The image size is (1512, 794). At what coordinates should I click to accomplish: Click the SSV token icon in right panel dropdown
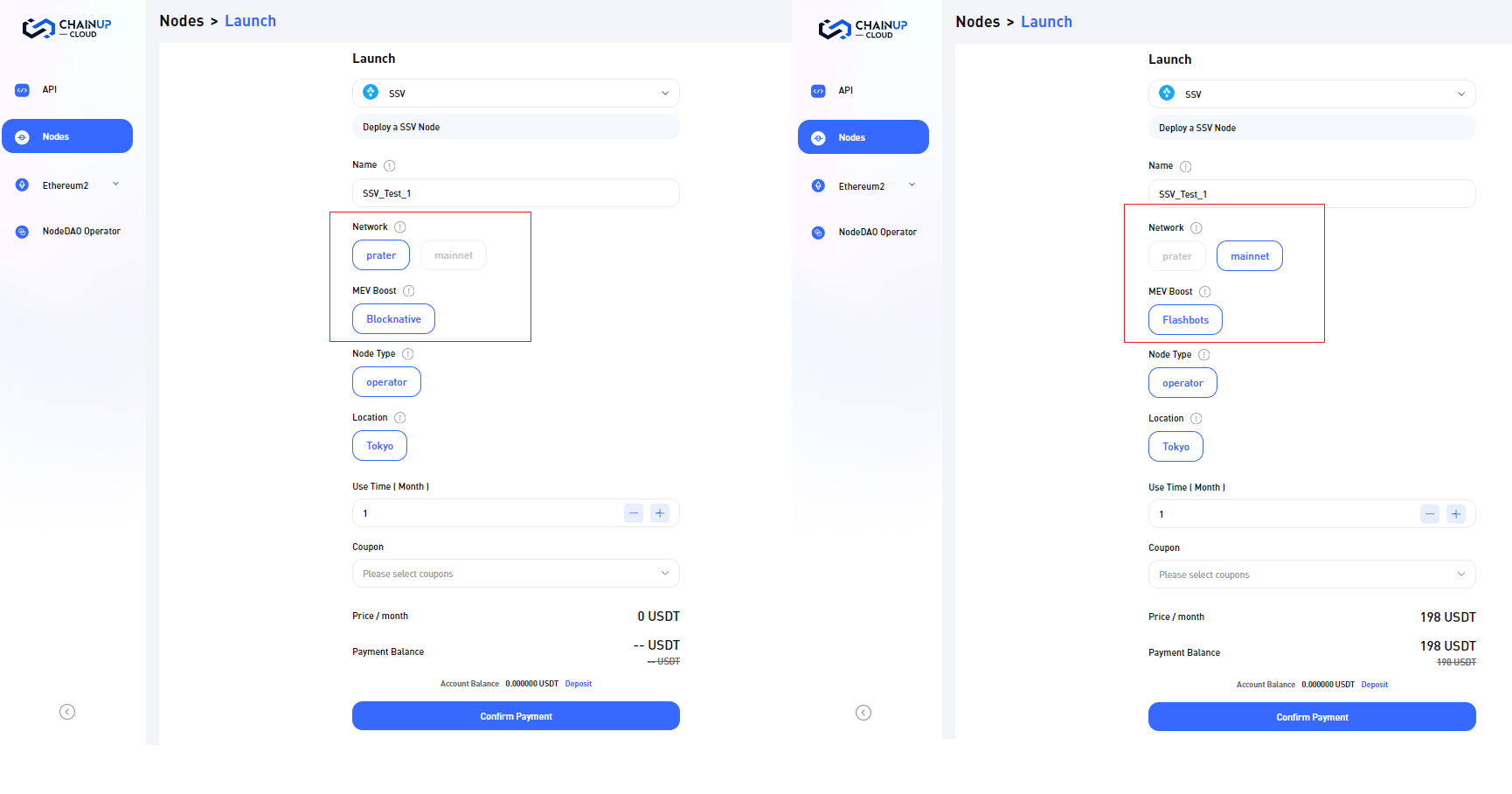1167,94
